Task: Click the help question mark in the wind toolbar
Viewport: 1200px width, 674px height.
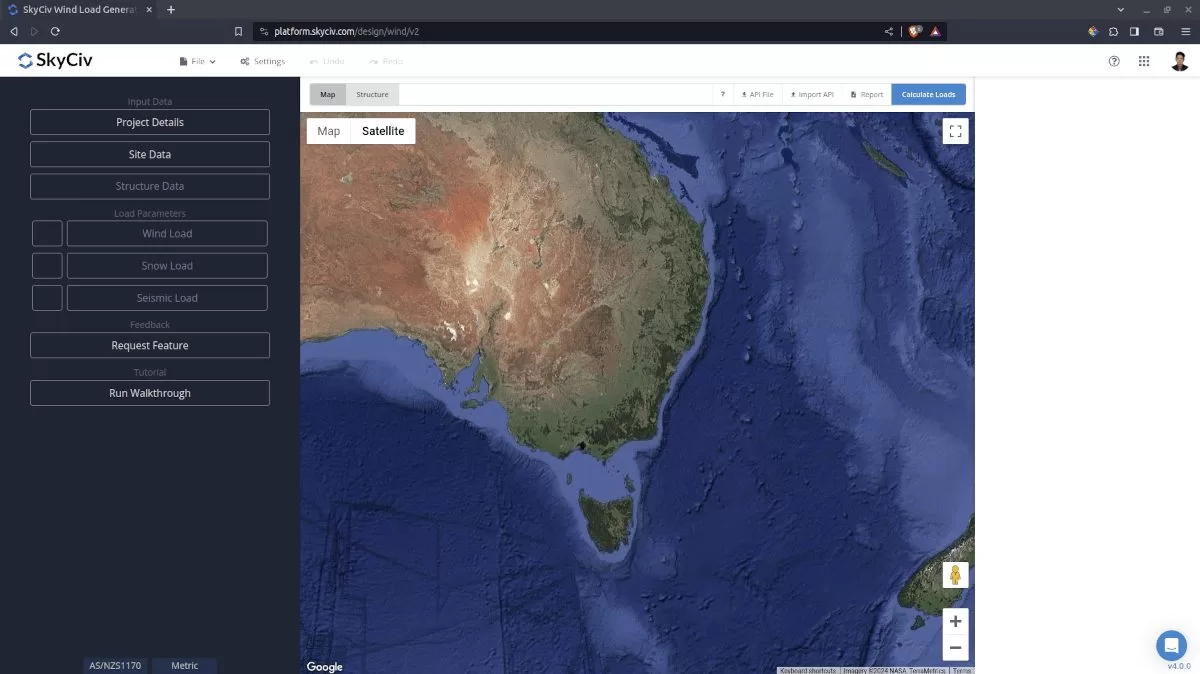Action: pos(722,93)
